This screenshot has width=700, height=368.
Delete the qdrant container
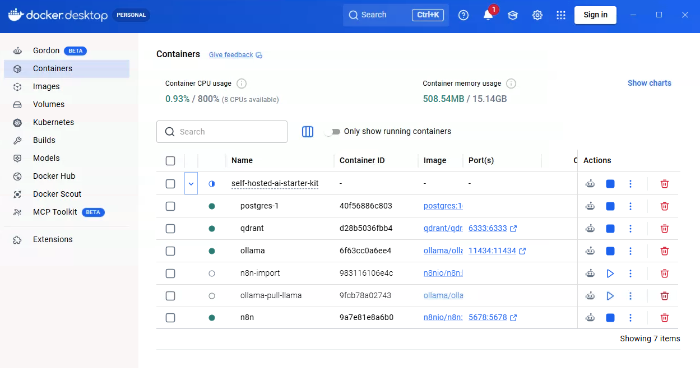pyautogui.click(x=664, y=228)
